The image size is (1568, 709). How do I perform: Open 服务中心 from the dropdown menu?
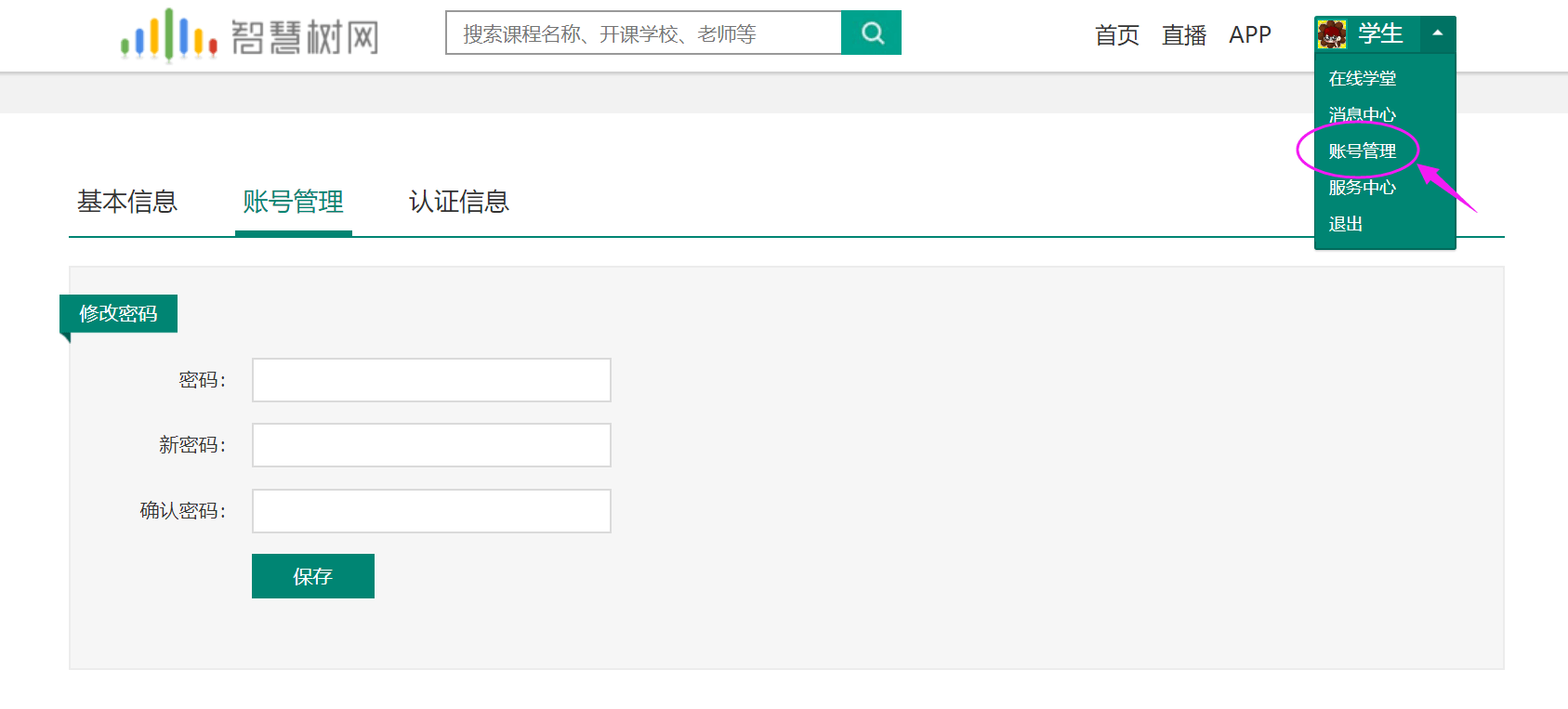tap(1362, 188)
